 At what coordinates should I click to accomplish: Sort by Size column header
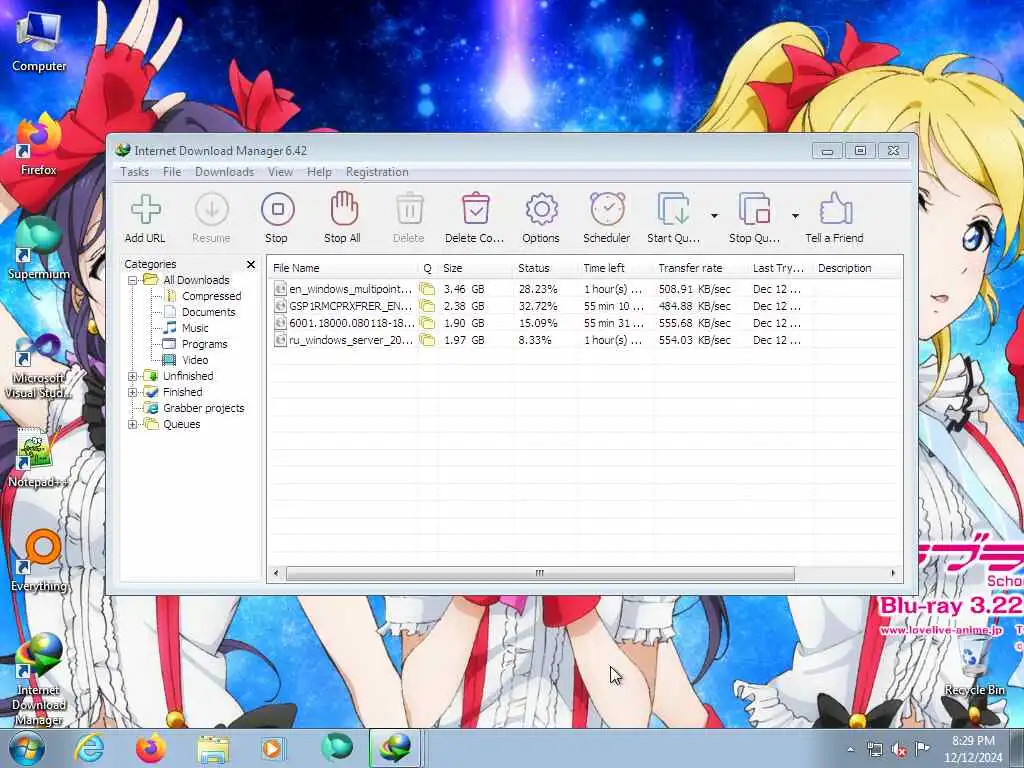click(475, 268)
